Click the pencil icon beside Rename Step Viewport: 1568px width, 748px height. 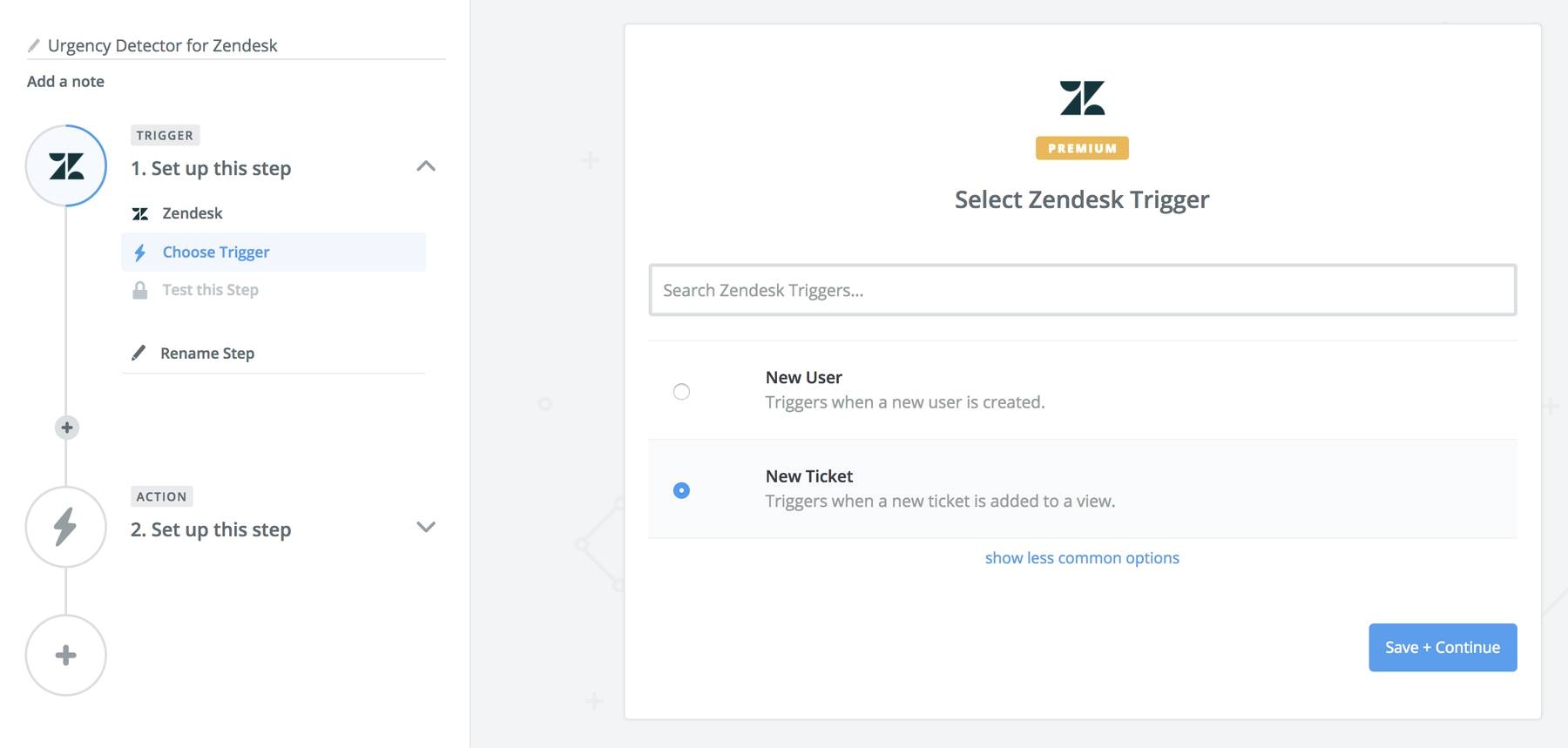click(139, 353)
